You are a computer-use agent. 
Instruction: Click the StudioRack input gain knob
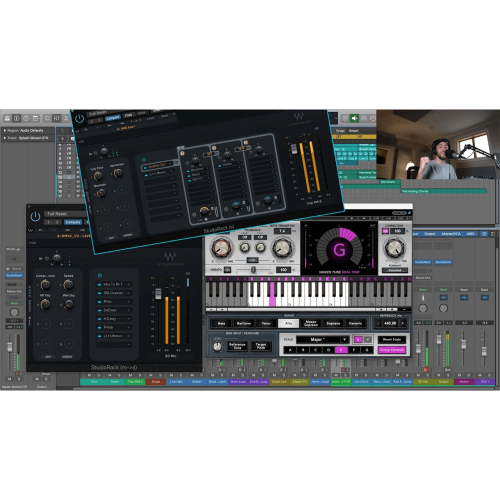[x=57, y=258]
